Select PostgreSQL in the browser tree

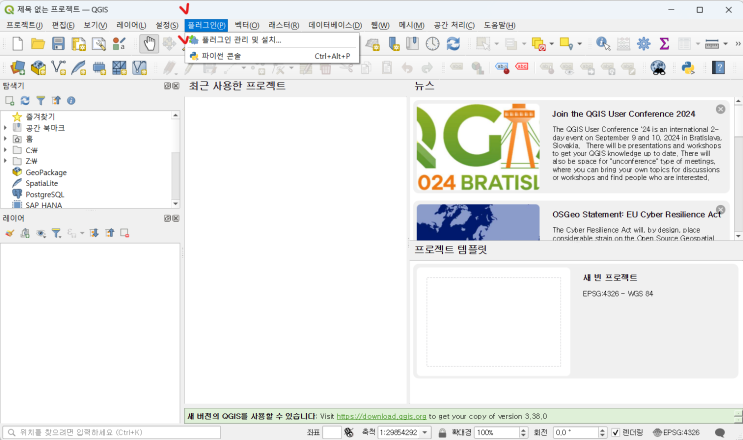coord(45,194)
